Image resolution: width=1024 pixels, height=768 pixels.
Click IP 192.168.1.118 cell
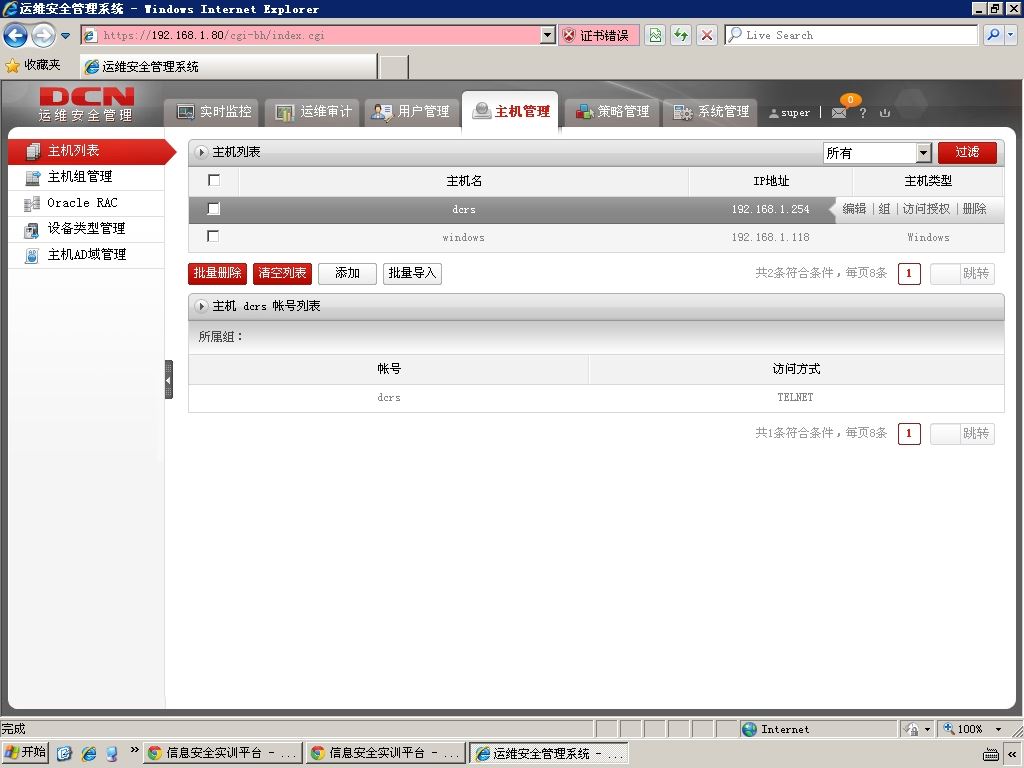coord(771,238)
